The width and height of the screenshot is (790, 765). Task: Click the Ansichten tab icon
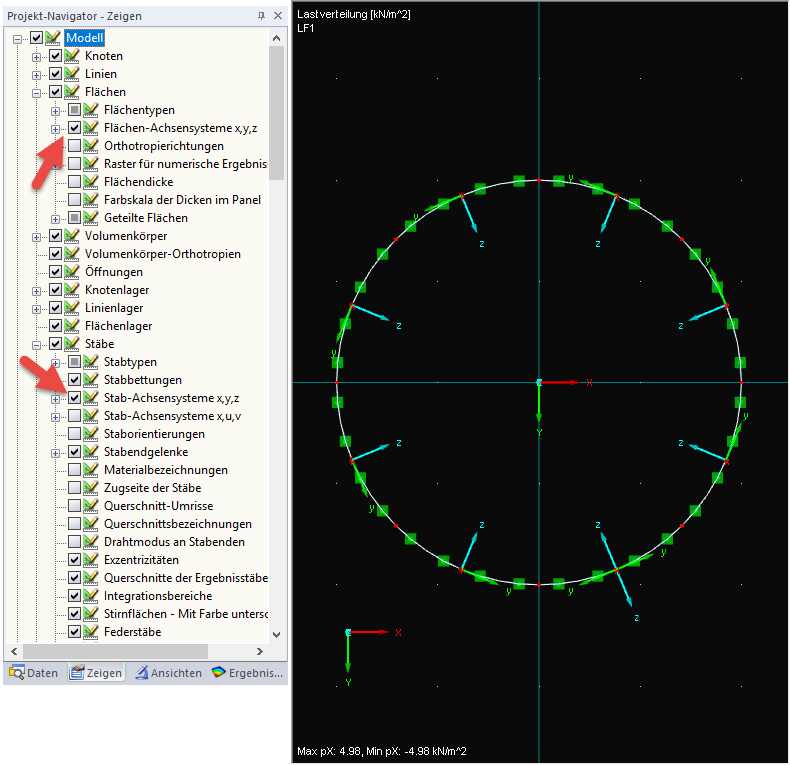pos(142,672)
